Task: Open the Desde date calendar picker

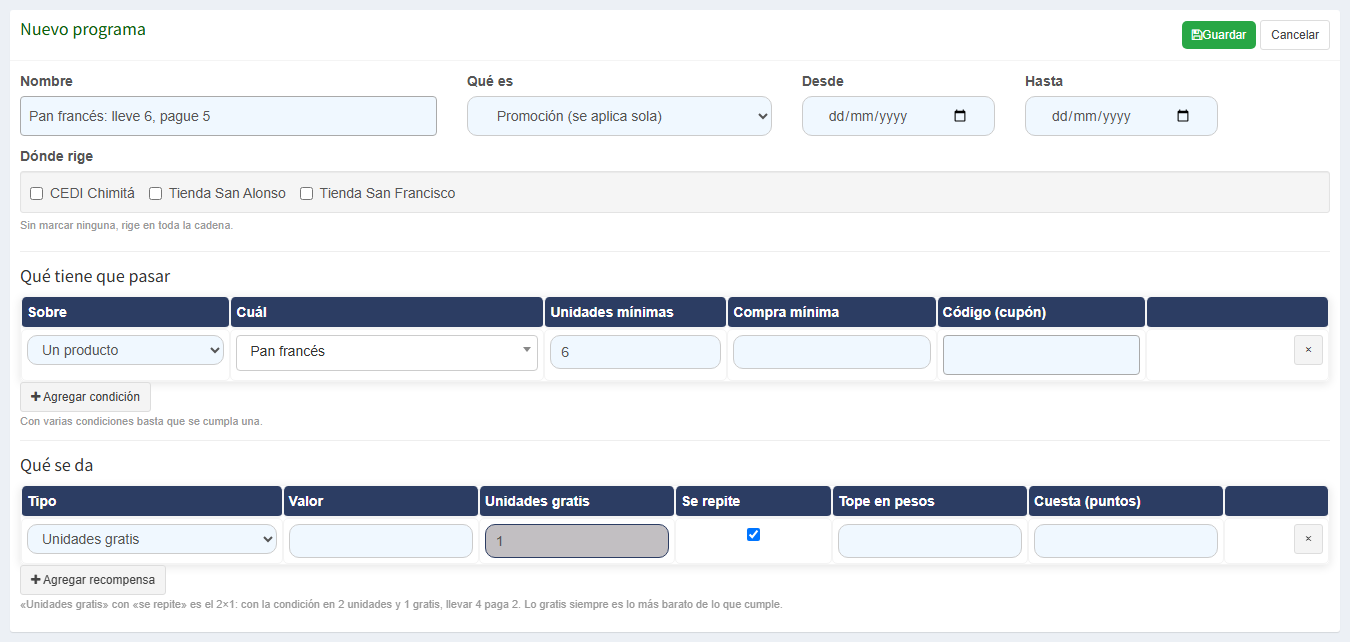Action: [960, 116]
